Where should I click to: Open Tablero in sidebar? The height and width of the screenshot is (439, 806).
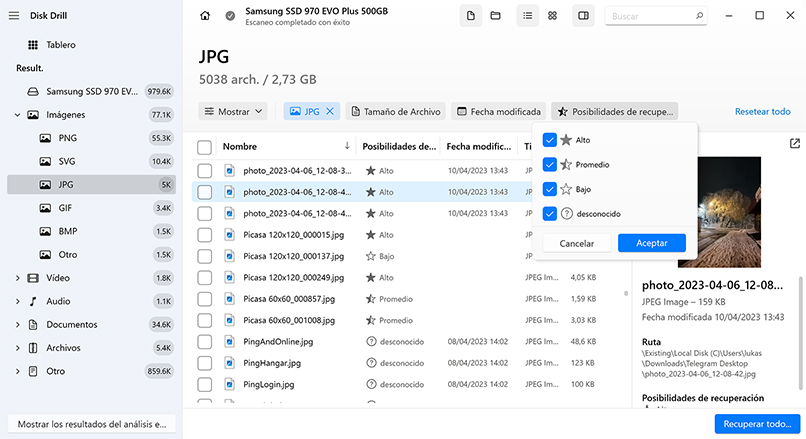point(91,45)
